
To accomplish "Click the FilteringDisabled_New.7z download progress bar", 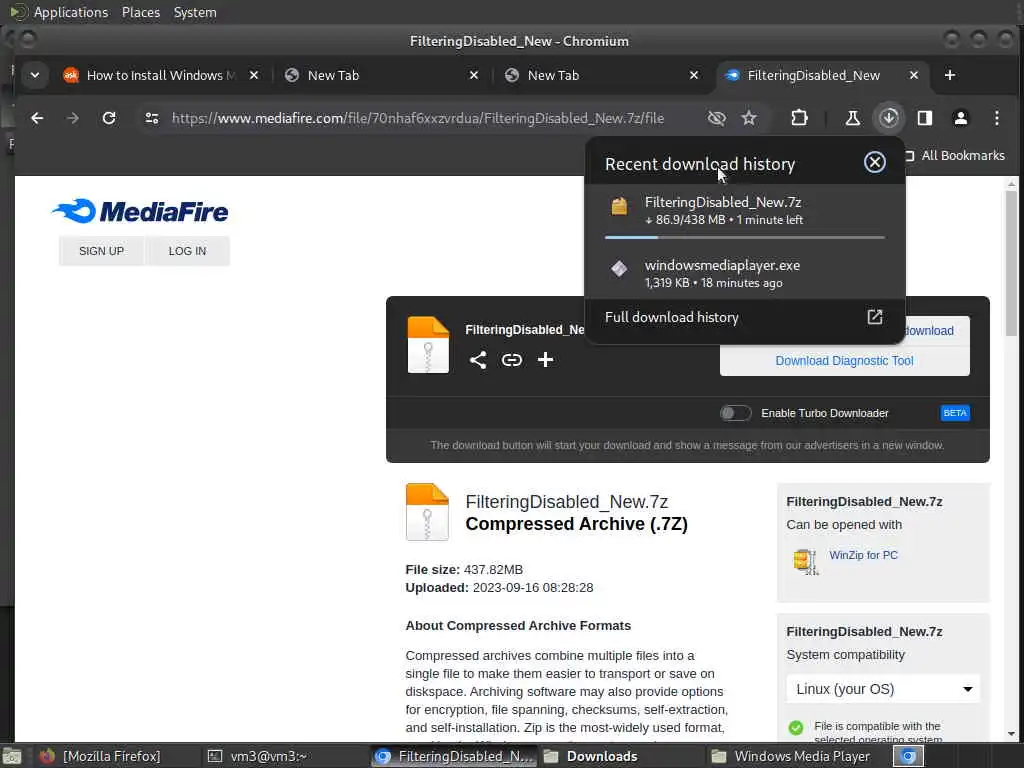I will (744, 238).
